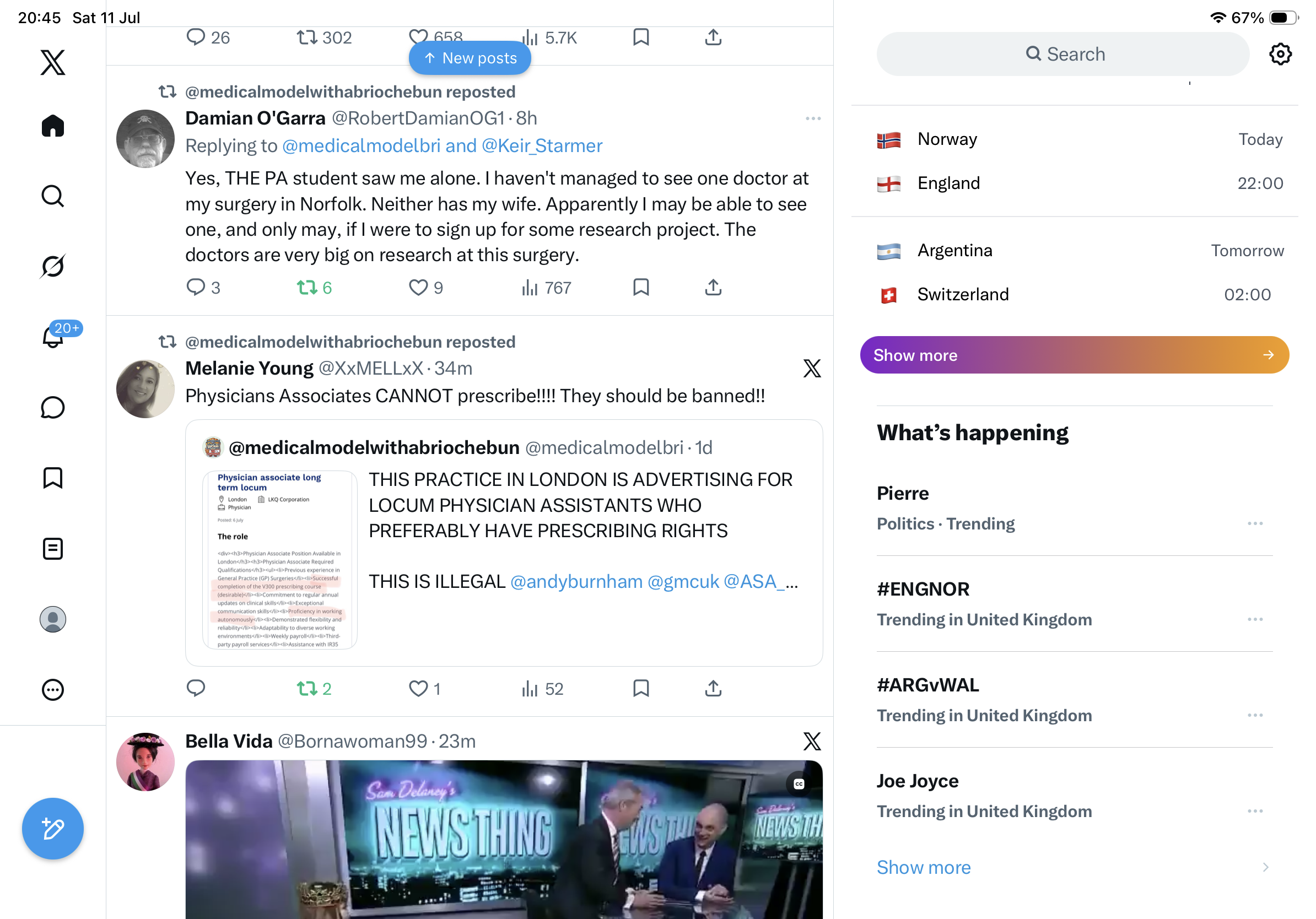Open options for Pierre trending topic

1255,523
